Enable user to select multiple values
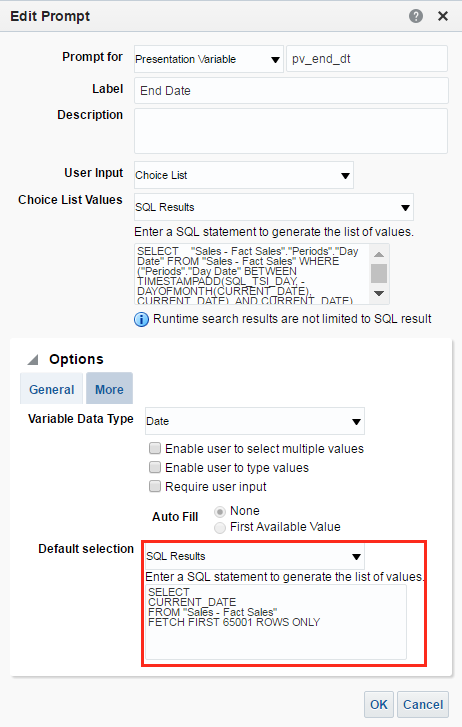 pos(154,448)
